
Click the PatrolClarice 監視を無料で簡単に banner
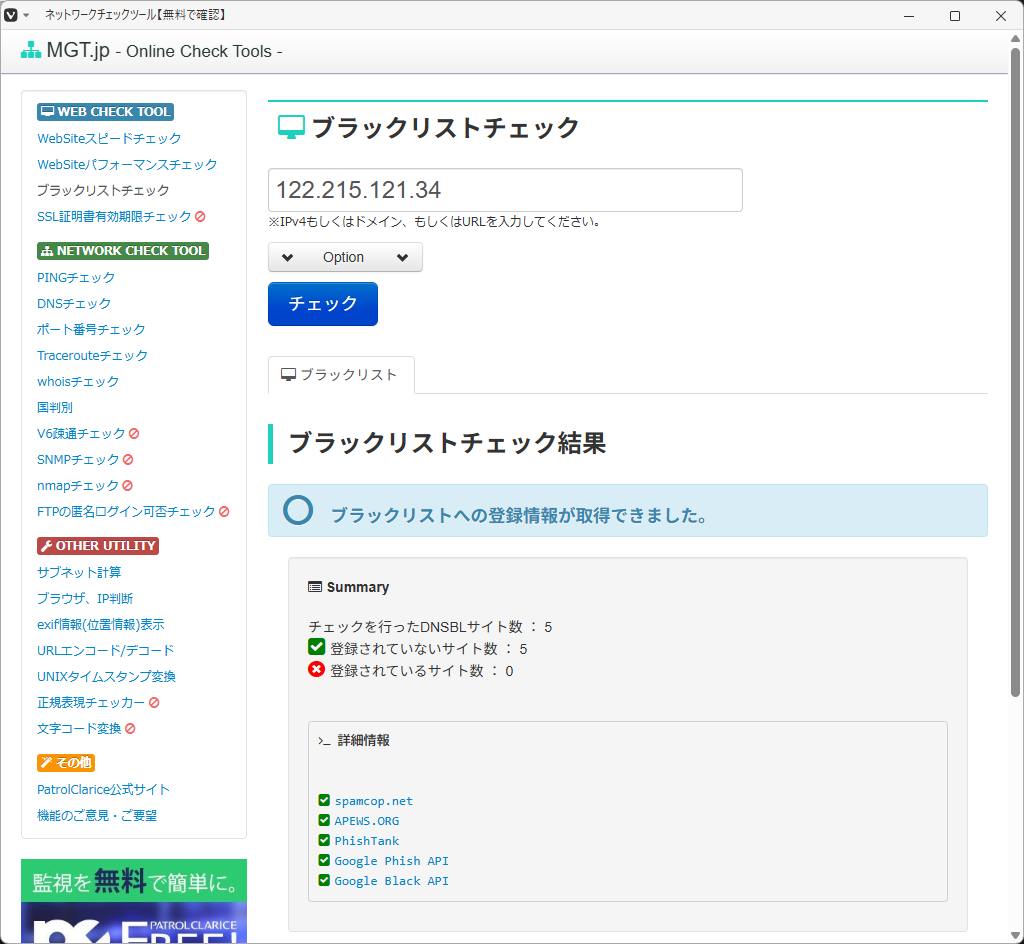[134, 901]
